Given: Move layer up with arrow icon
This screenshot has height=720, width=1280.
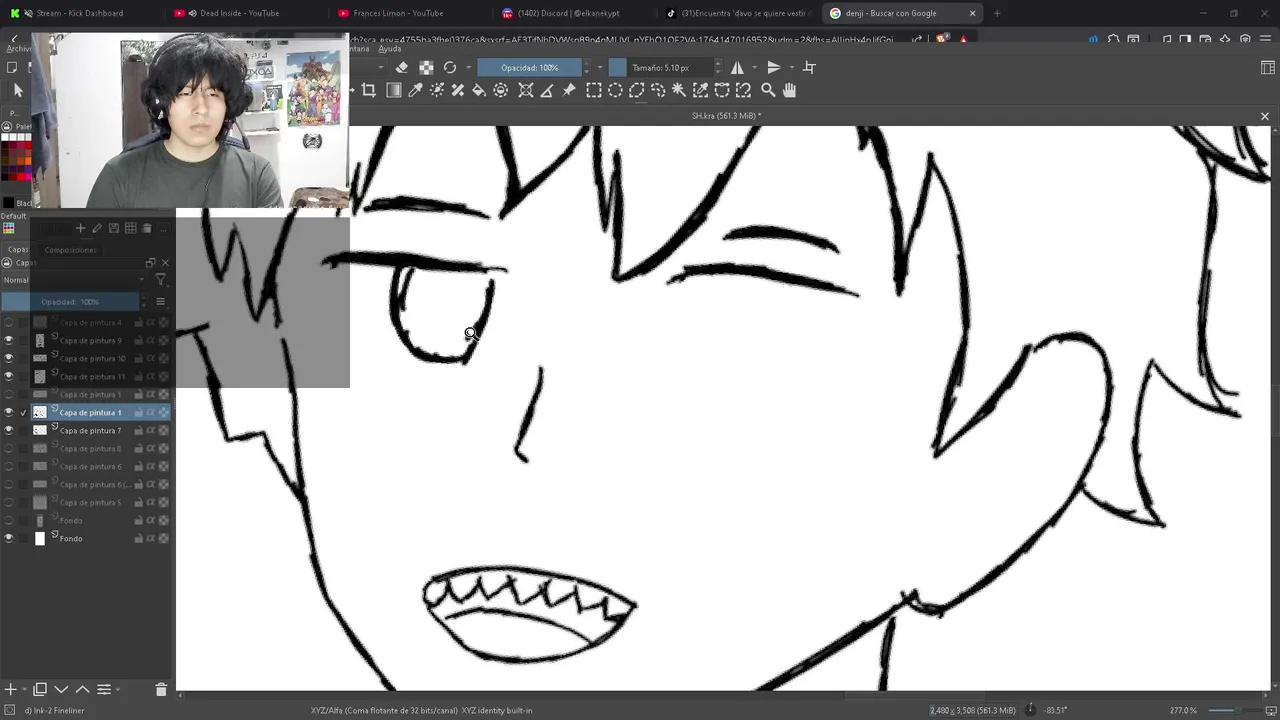Looking at the screenshot, I should click(x=83, y=689).
